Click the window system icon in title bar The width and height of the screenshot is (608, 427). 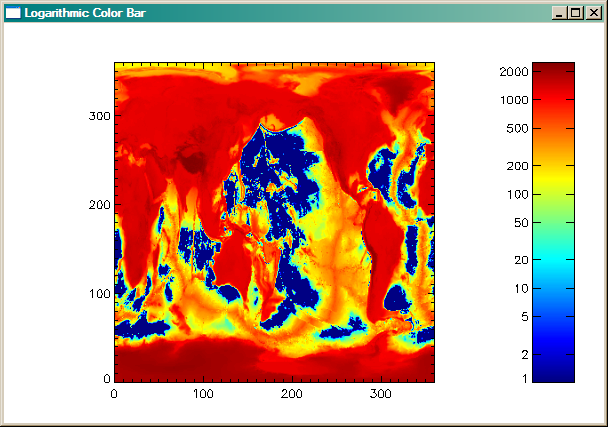[13, 14]
